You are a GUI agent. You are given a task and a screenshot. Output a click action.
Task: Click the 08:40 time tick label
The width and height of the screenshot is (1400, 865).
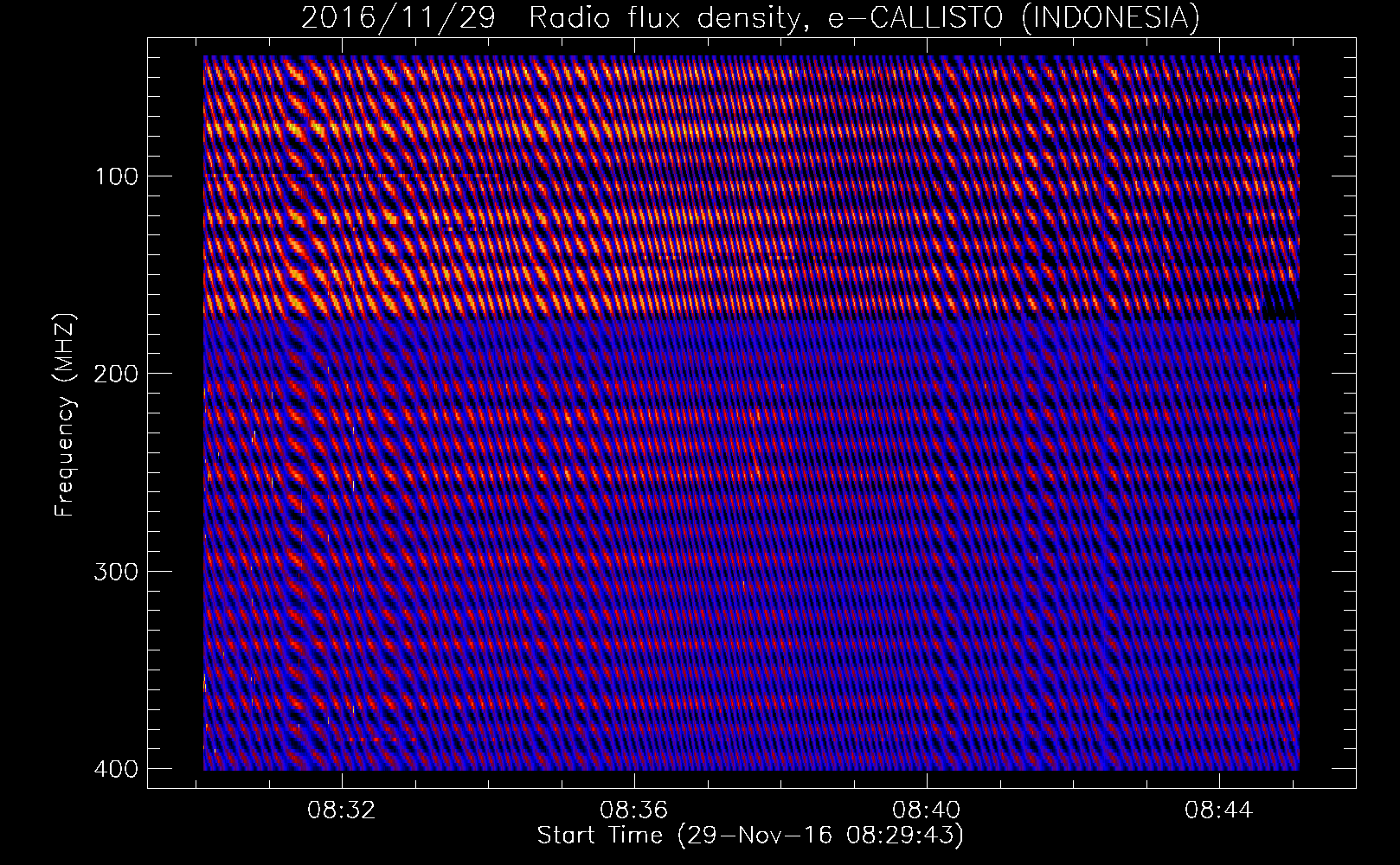coord(928,811)
